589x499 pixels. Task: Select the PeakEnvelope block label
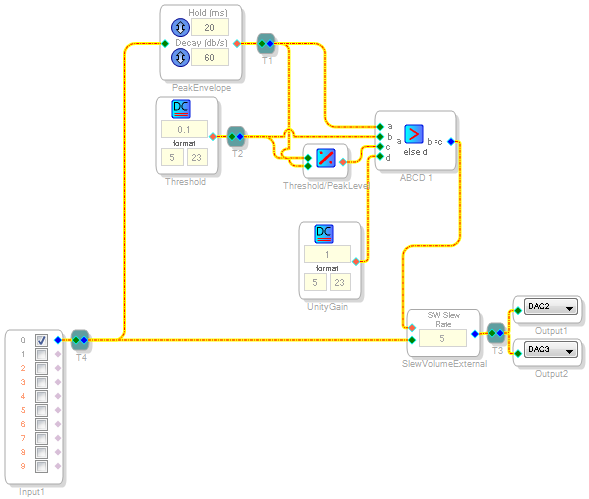[x=201, y=88]
